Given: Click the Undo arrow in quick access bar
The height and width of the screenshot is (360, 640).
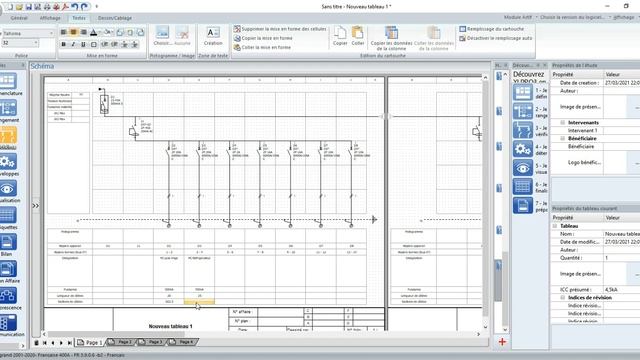Looking at the screenshot, I should pos(75,7).
